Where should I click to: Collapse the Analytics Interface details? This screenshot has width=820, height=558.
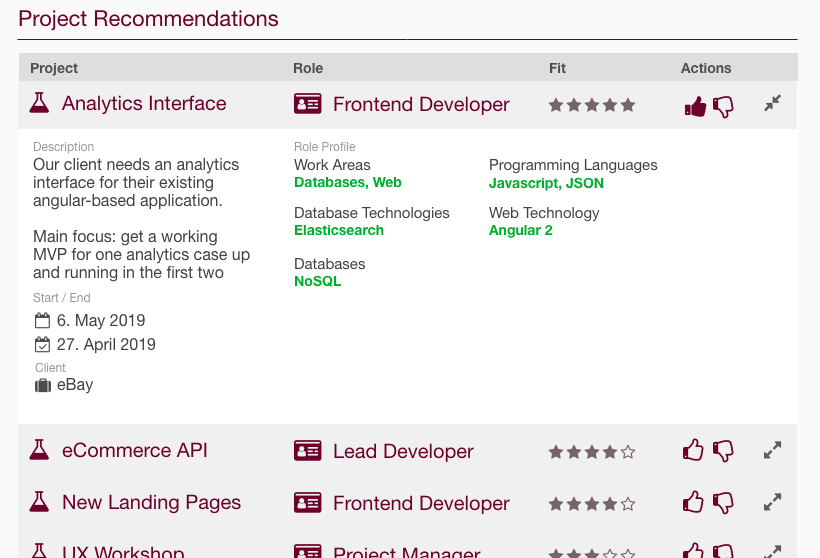772,103
